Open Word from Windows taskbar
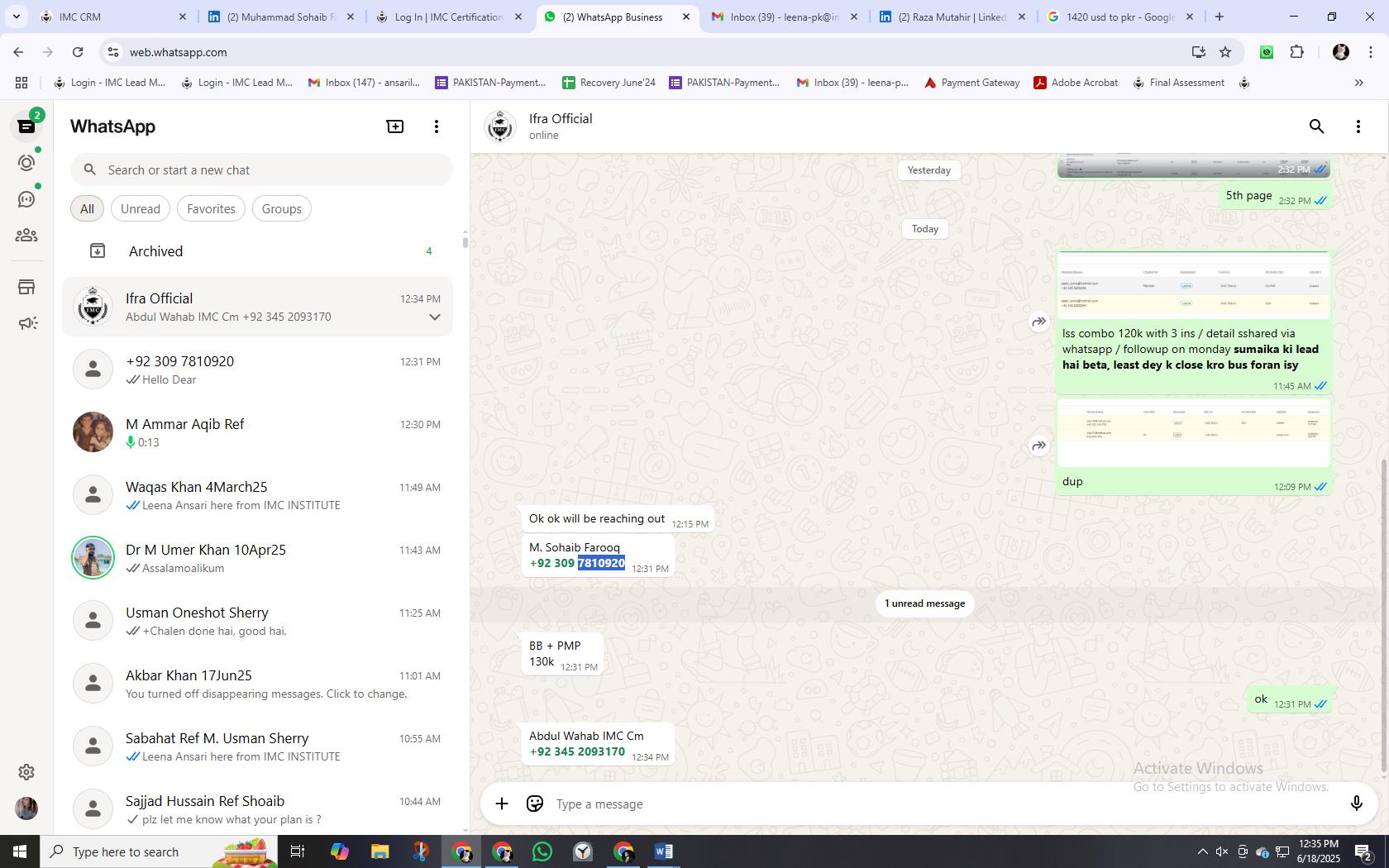Image resolution: width=1389 pixels, height=868 pixels. [664, 852]
